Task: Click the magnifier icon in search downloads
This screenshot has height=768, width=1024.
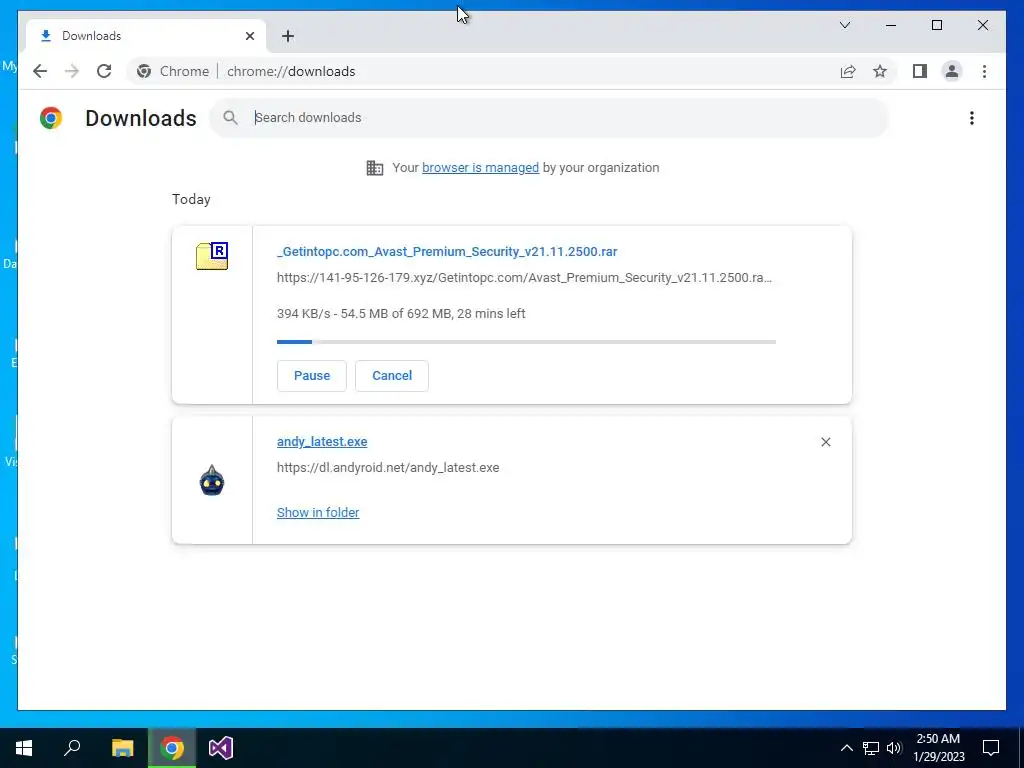Action: pos(230,118)
